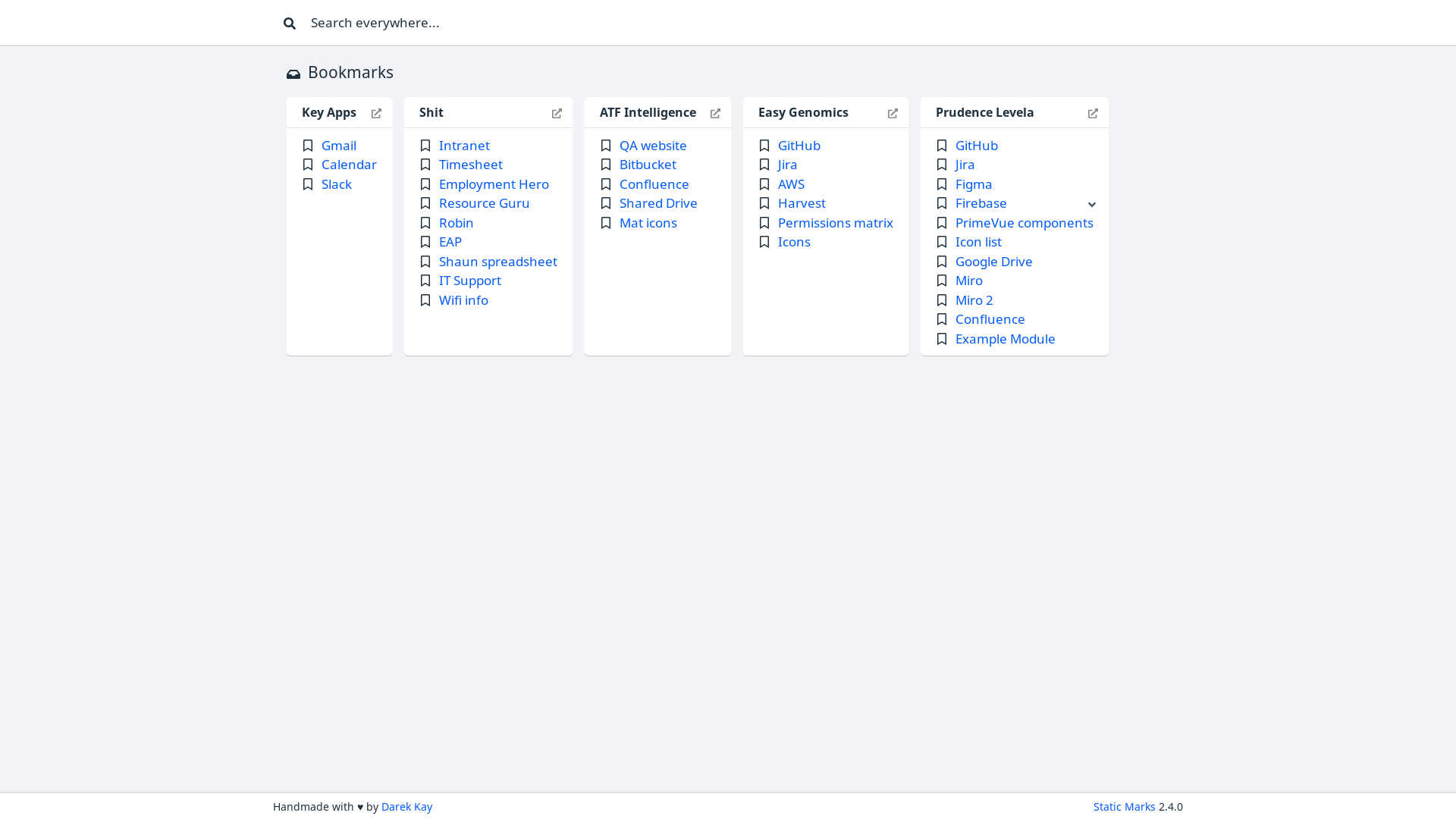
Task: Open all Prudence Levela bookmarks icon
Action: pos(1093,113)
